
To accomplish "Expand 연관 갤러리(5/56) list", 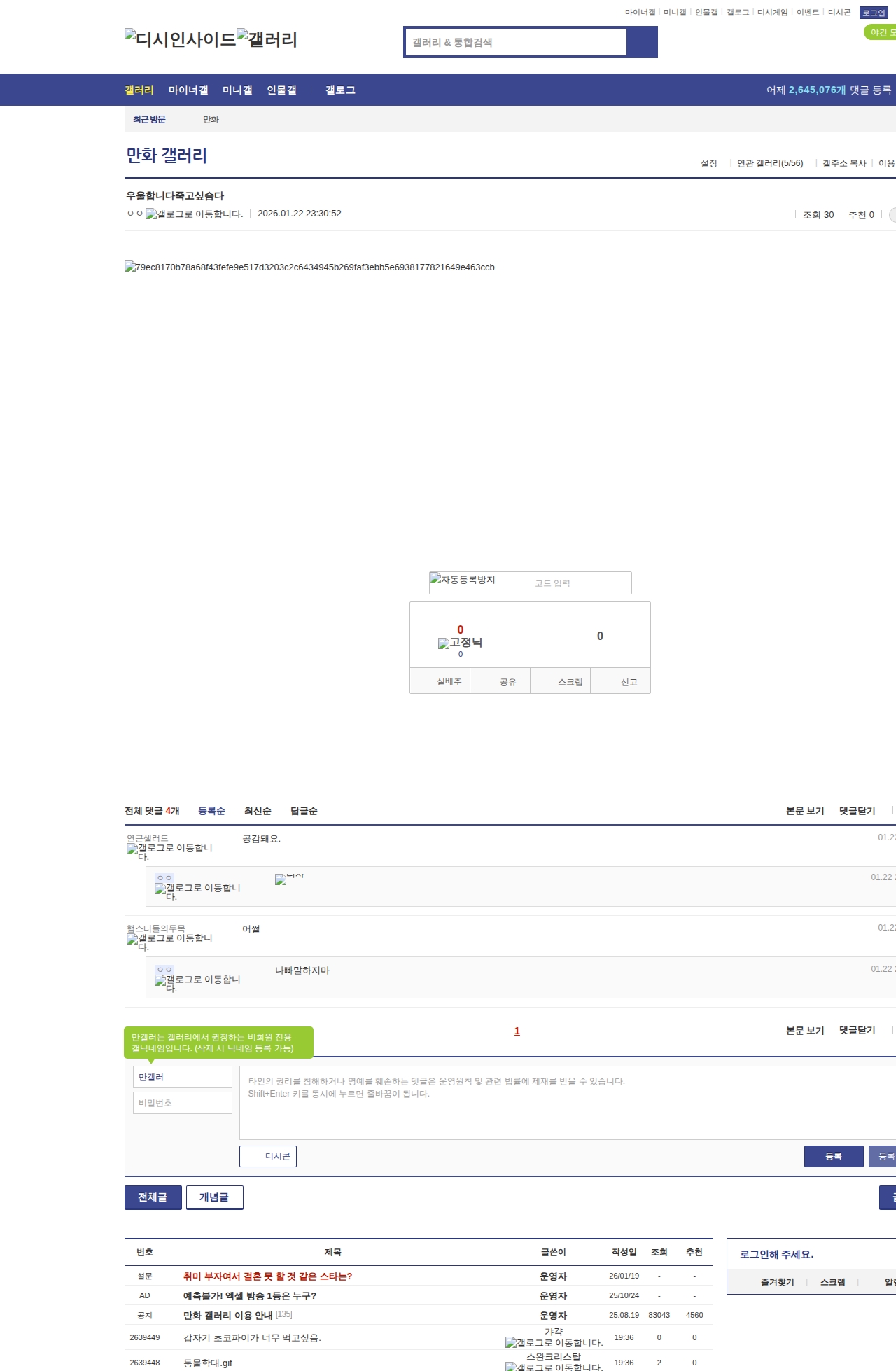I will click(769, 163).
